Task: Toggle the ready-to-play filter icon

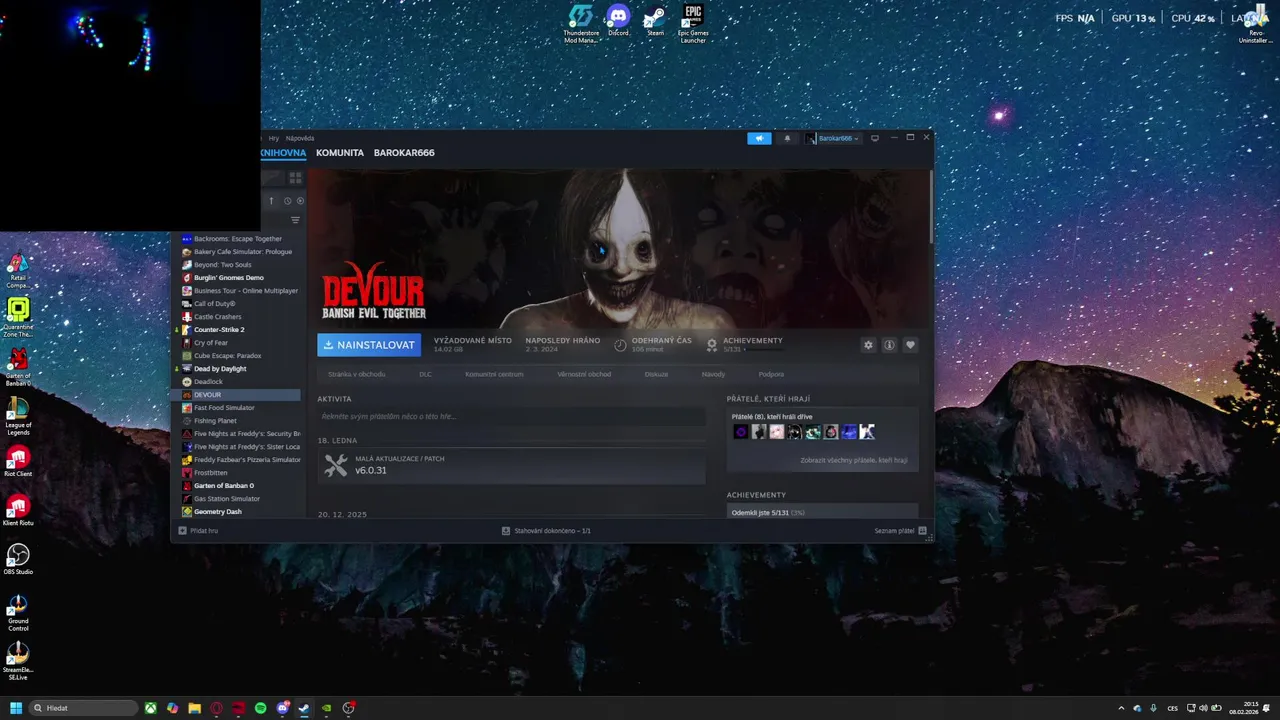Action: [x=300, y=201]
